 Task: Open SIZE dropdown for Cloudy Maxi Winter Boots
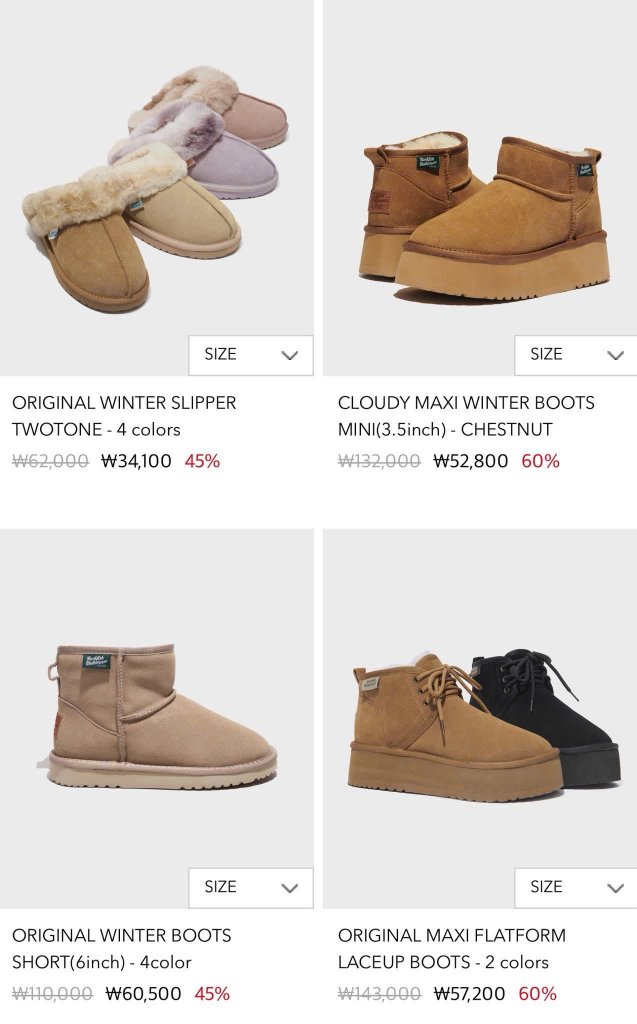(x=576, y=355)
